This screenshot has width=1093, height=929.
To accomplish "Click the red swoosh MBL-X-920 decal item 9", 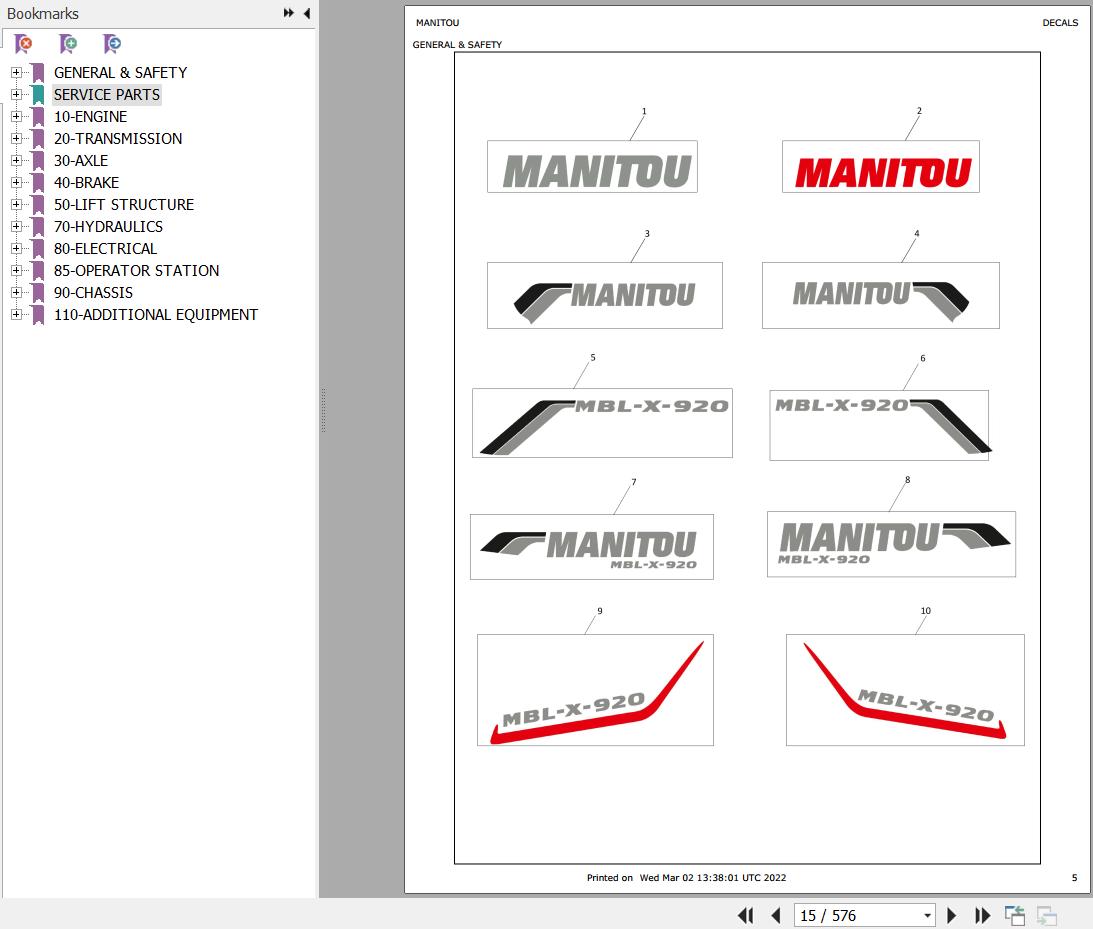I will pos(595,690).
